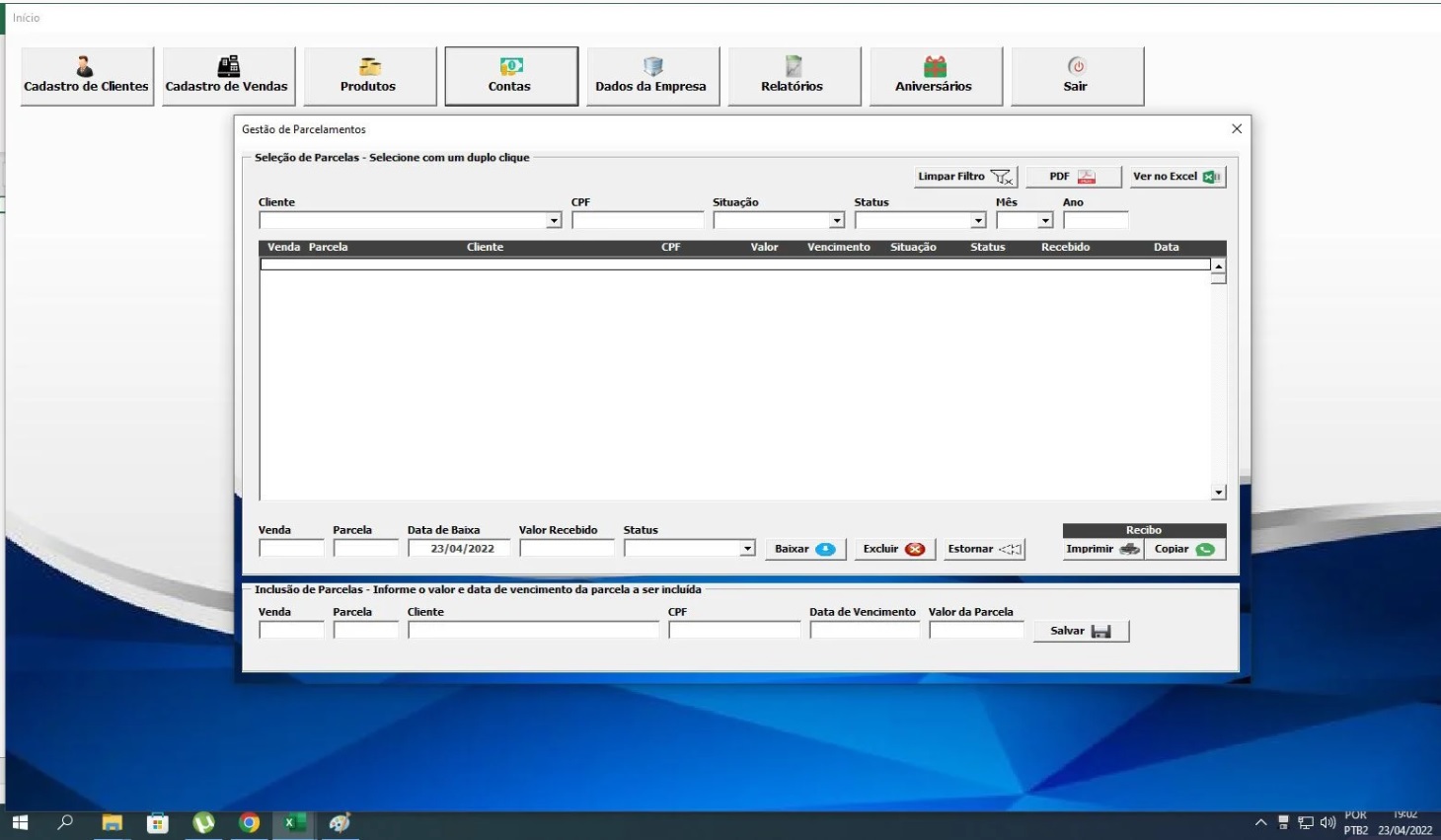This screenshot has width=1441, height=840.
Task: Open Cadastro de Vendas module
Action: tap(228, 76)
